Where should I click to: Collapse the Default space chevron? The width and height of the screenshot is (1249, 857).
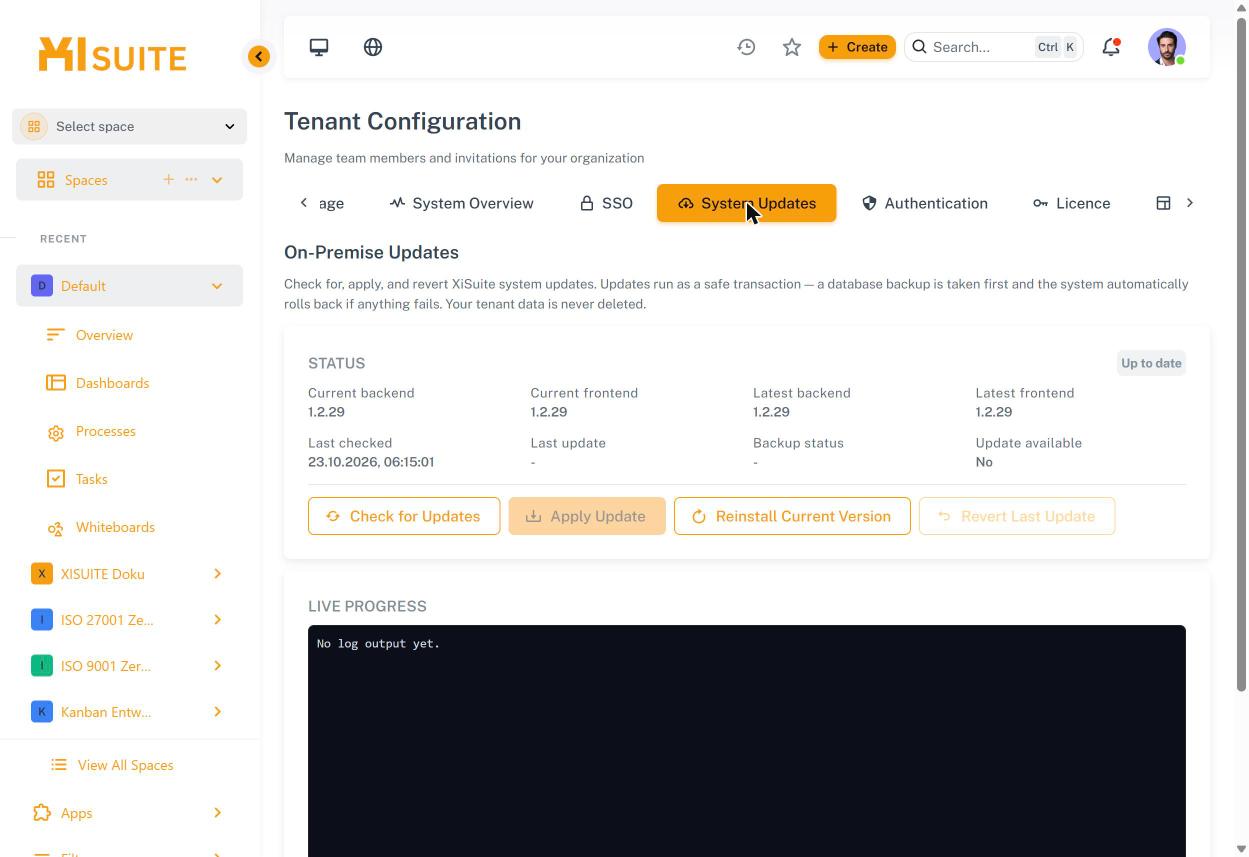(x=217, y=286)
